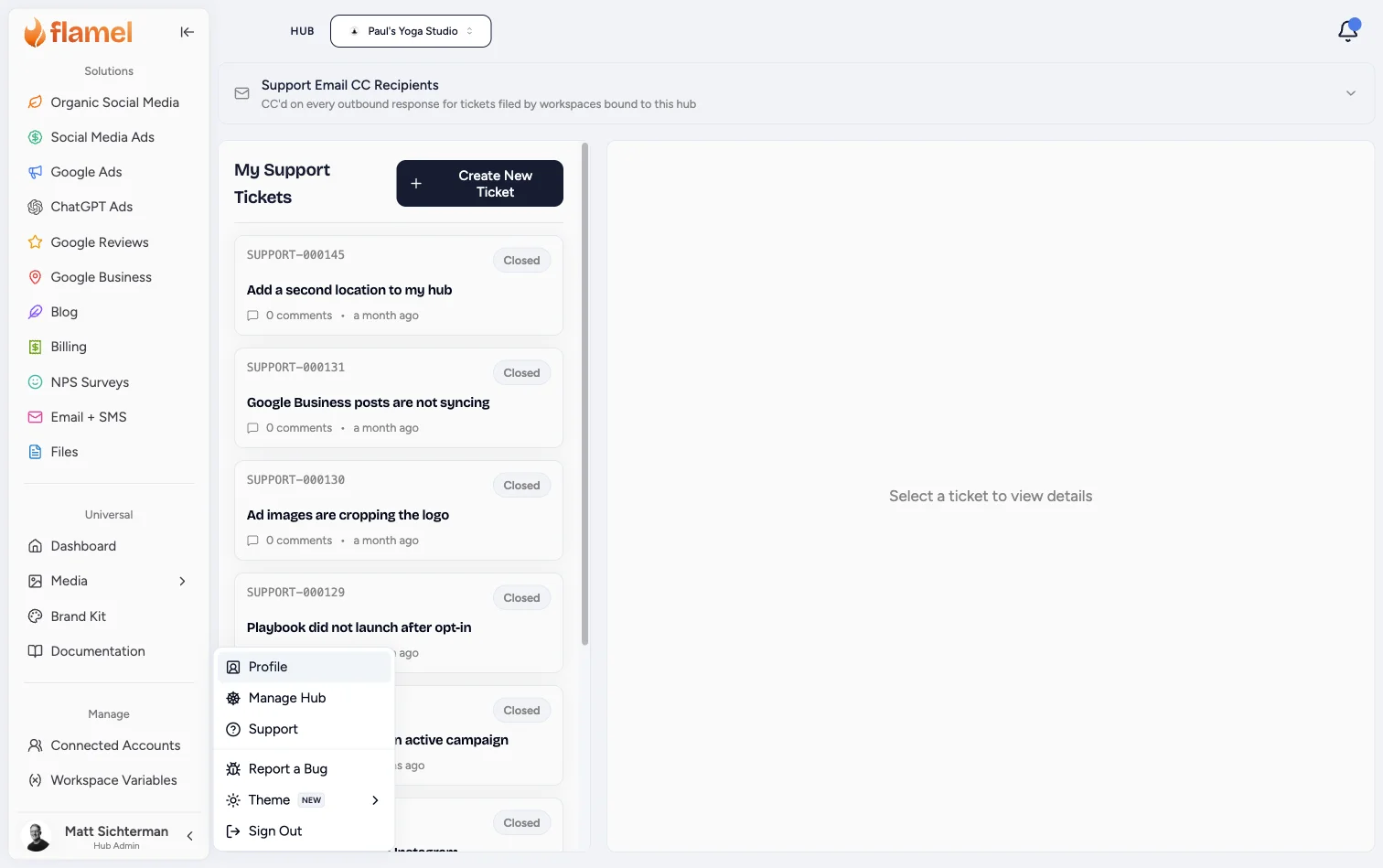Click Create New Ticket button
Image resolution: width=1383 pixels, height=868 pixels.
point(479,184)
